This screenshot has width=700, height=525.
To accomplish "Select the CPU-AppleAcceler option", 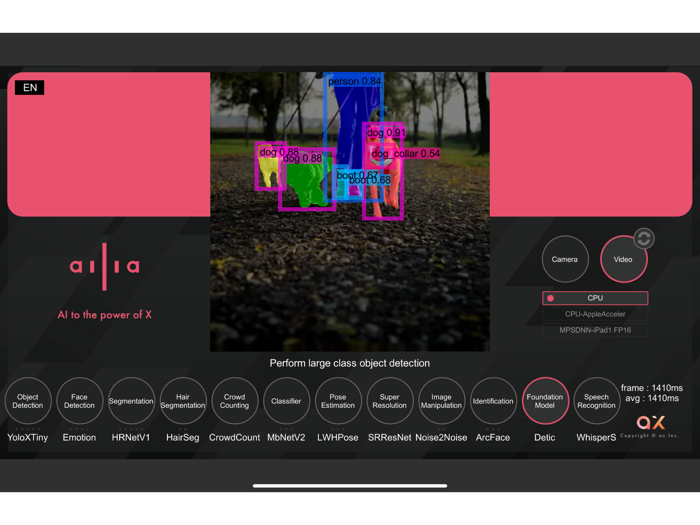I will (595, 314).
